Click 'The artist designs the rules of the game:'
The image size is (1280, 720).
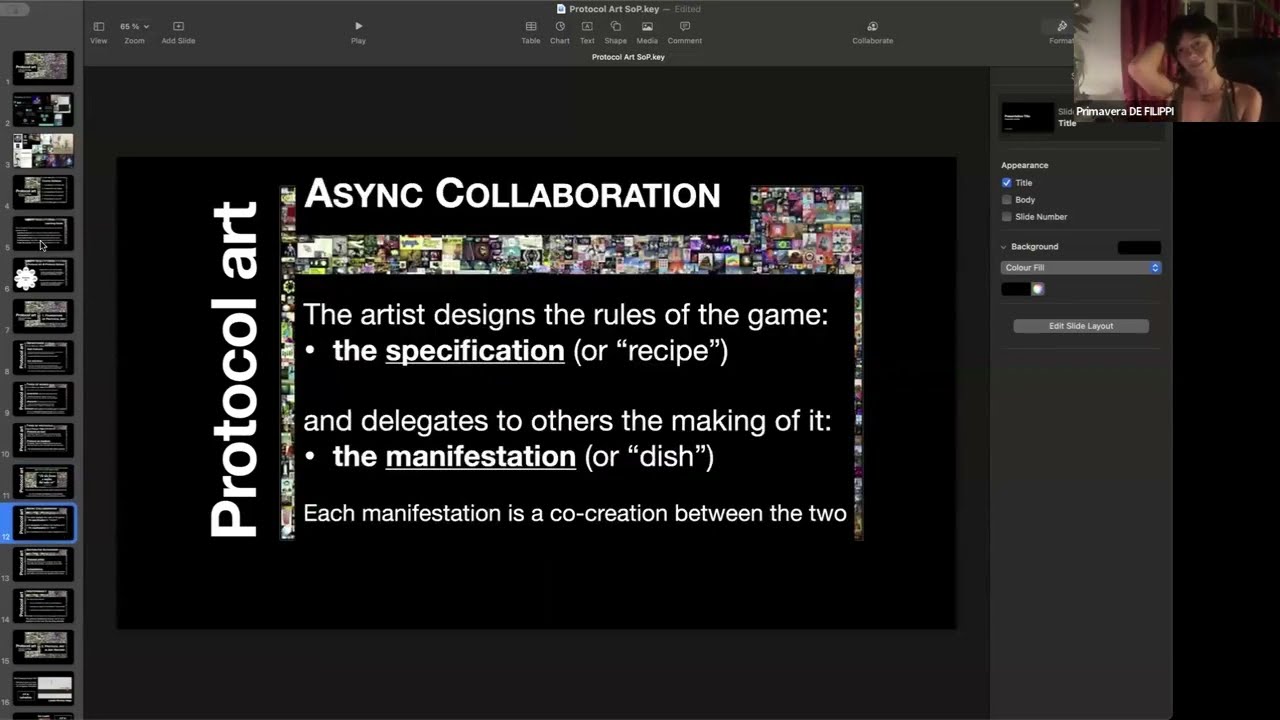[566, 315]
